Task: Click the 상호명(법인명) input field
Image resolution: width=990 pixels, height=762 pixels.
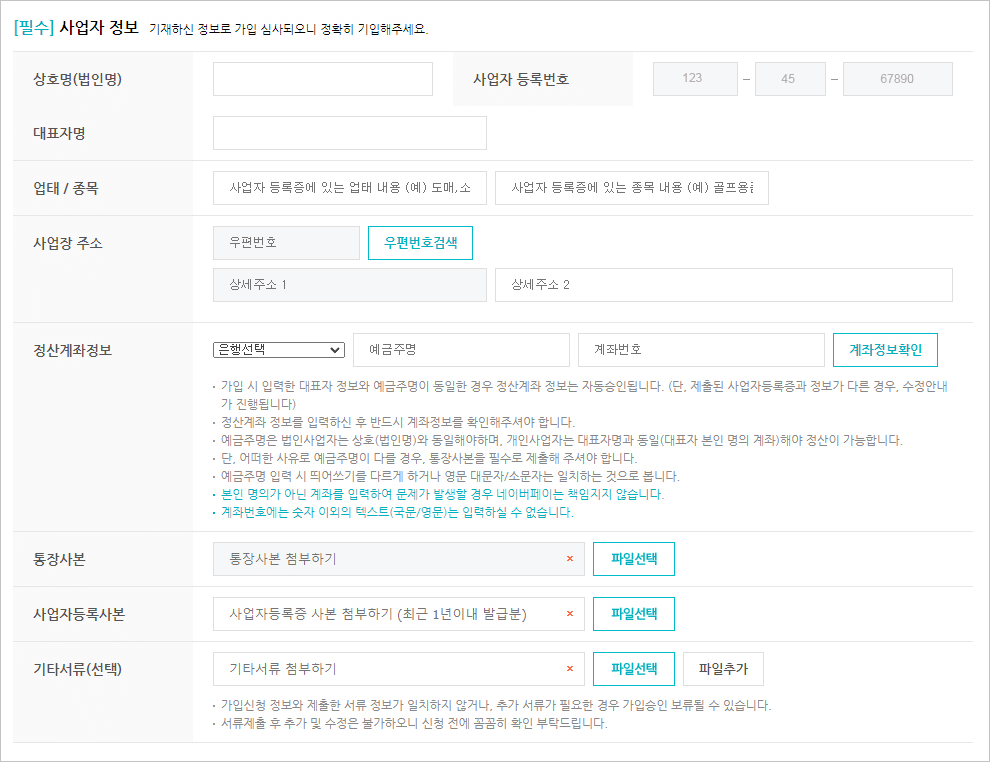Action: pos(322,79)
